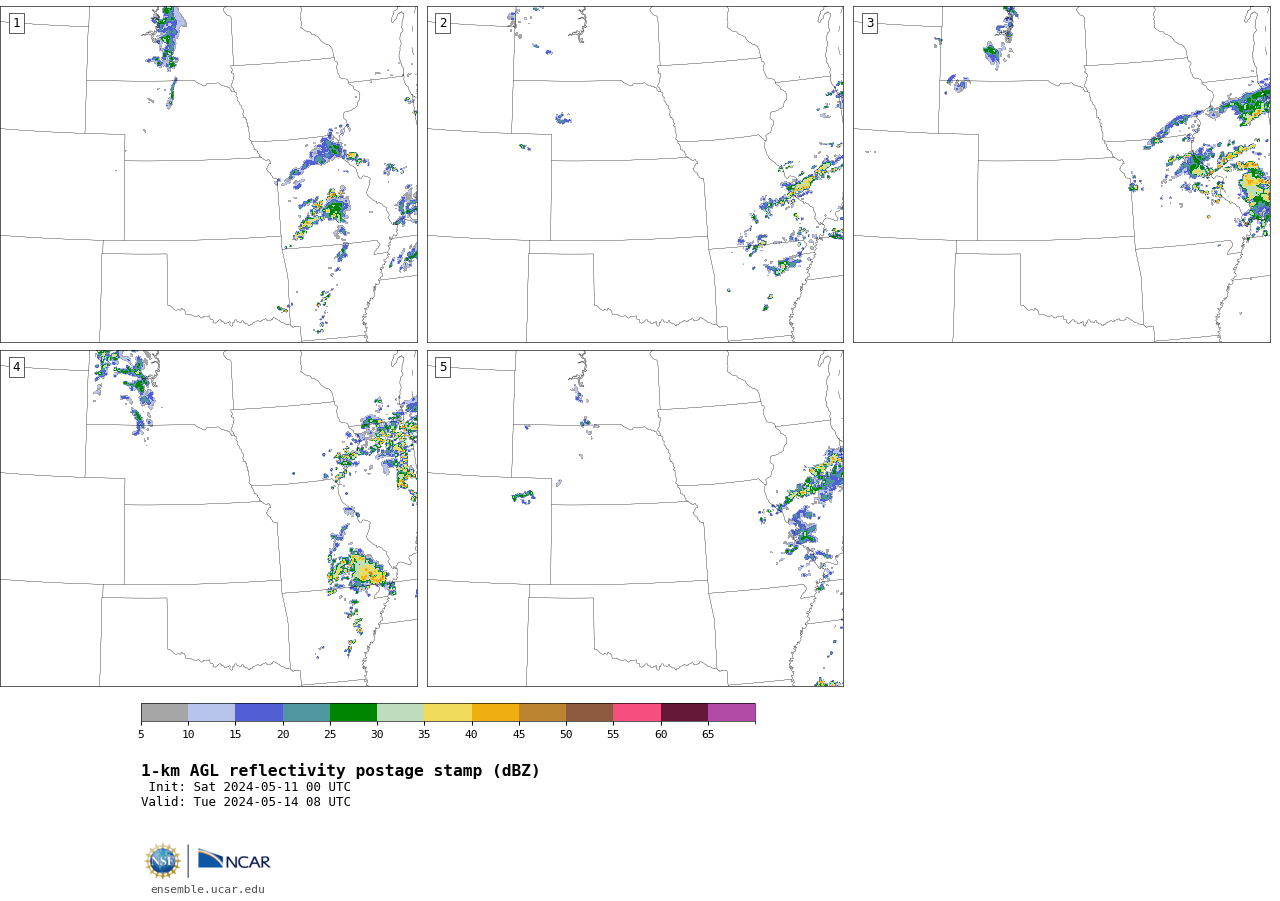
Task: Click the NCAR logo
Action: pos(234,860)
